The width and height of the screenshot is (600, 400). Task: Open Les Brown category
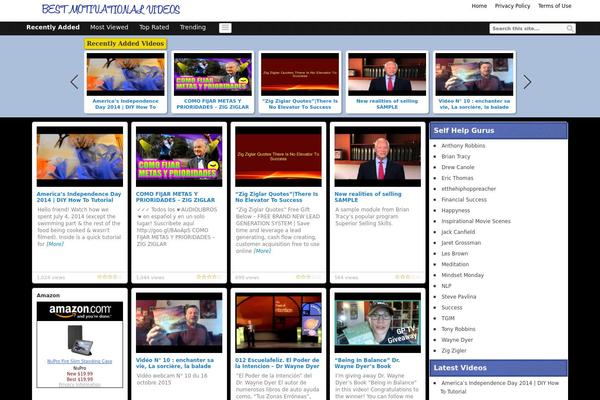click(454, 253)
